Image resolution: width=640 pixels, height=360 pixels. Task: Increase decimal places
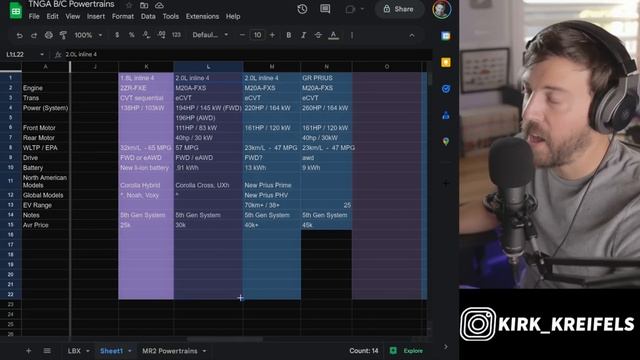click(x=161, y=36)
